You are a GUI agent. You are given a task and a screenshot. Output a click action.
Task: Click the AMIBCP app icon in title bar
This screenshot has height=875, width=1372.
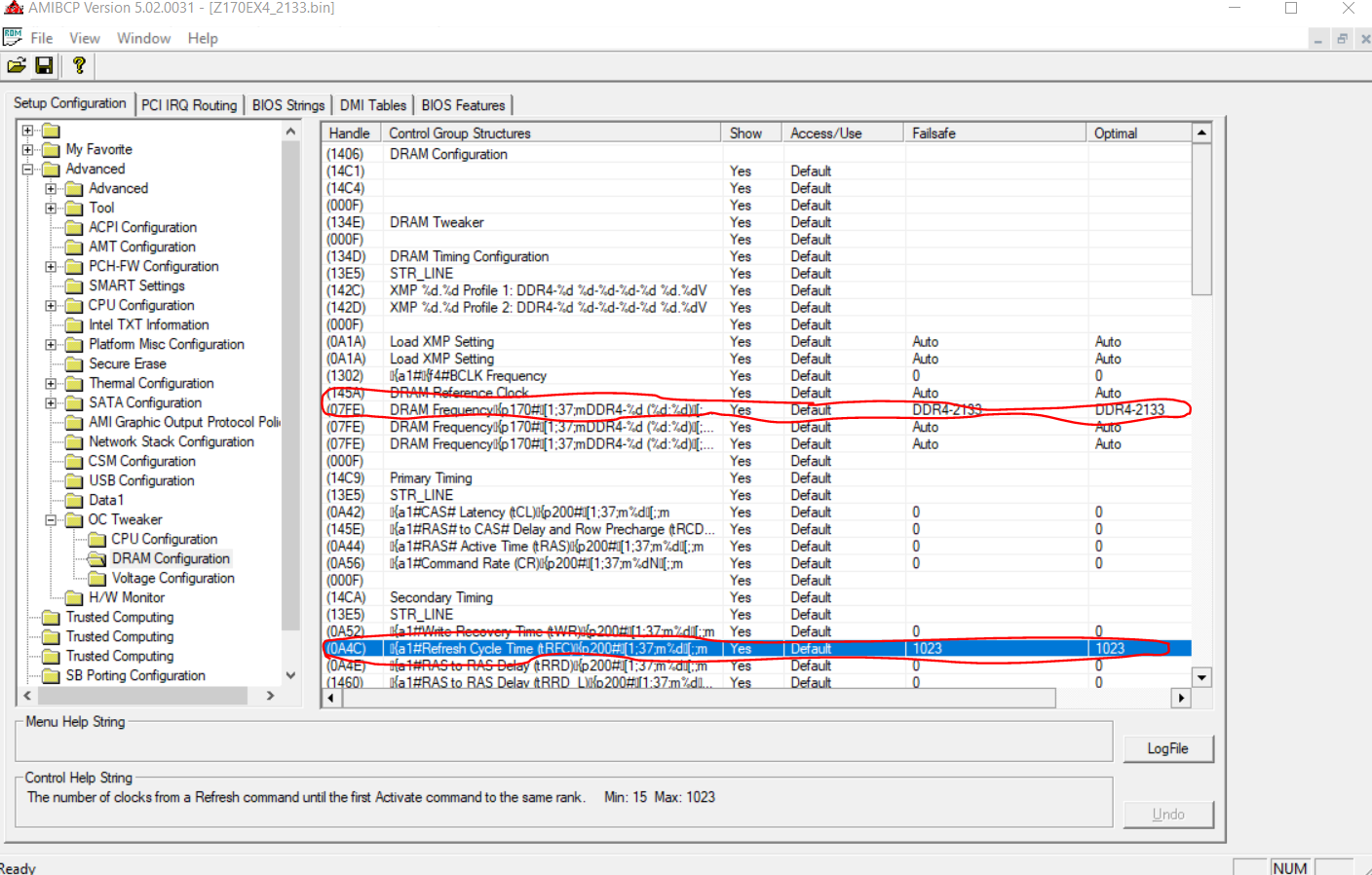13,8
